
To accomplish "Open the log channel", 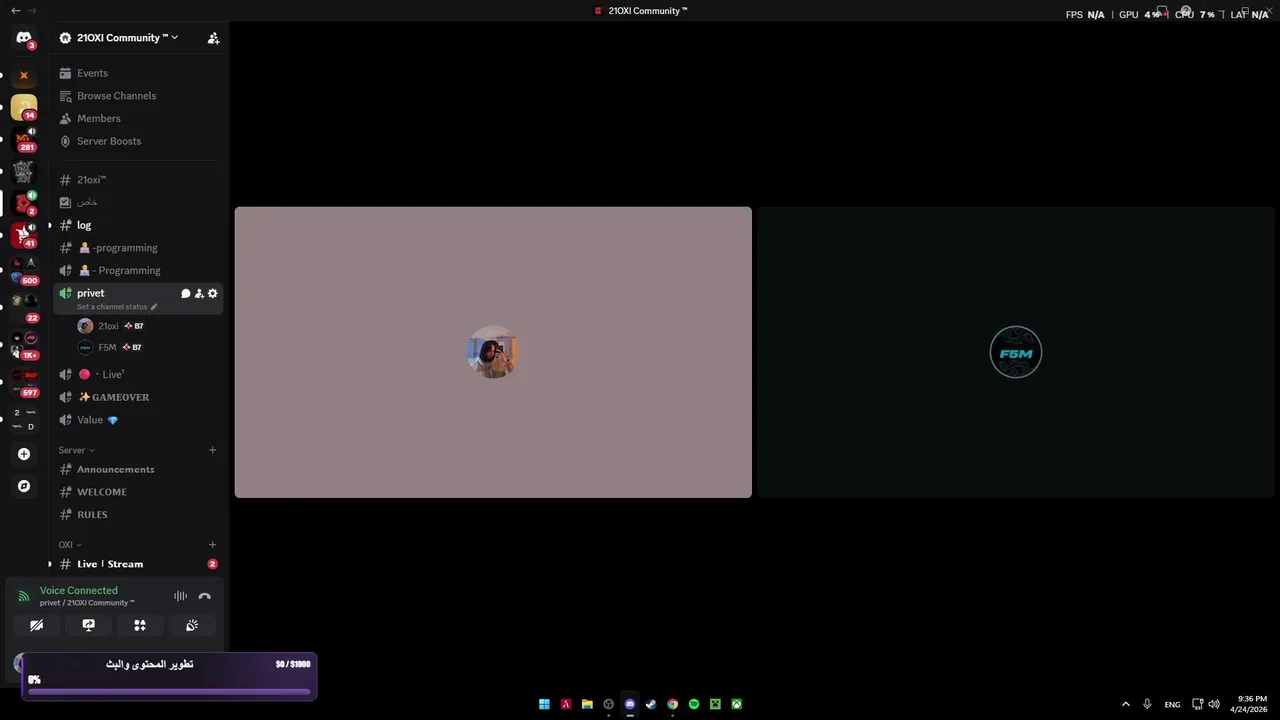I will coord(138,225).
